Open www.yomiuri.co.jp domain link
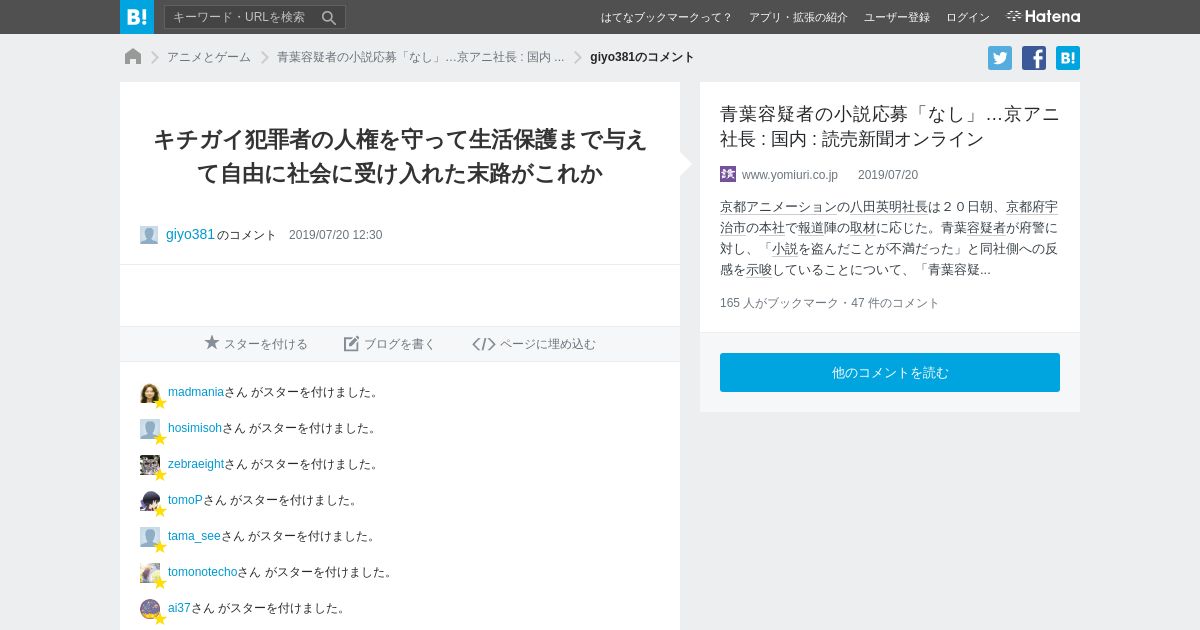The height and width of the screenshot is (630, 1200). click(x=790, y=175)
